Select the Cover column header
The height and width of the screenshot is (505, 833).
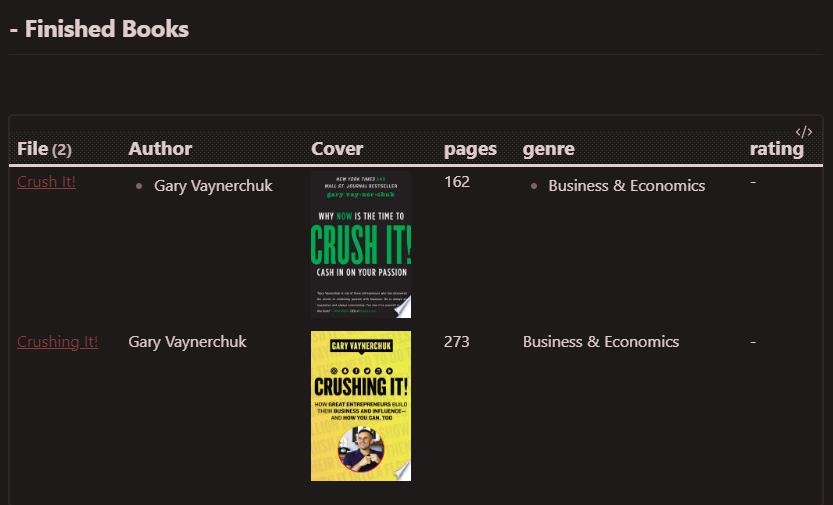(x=337, y=149)
